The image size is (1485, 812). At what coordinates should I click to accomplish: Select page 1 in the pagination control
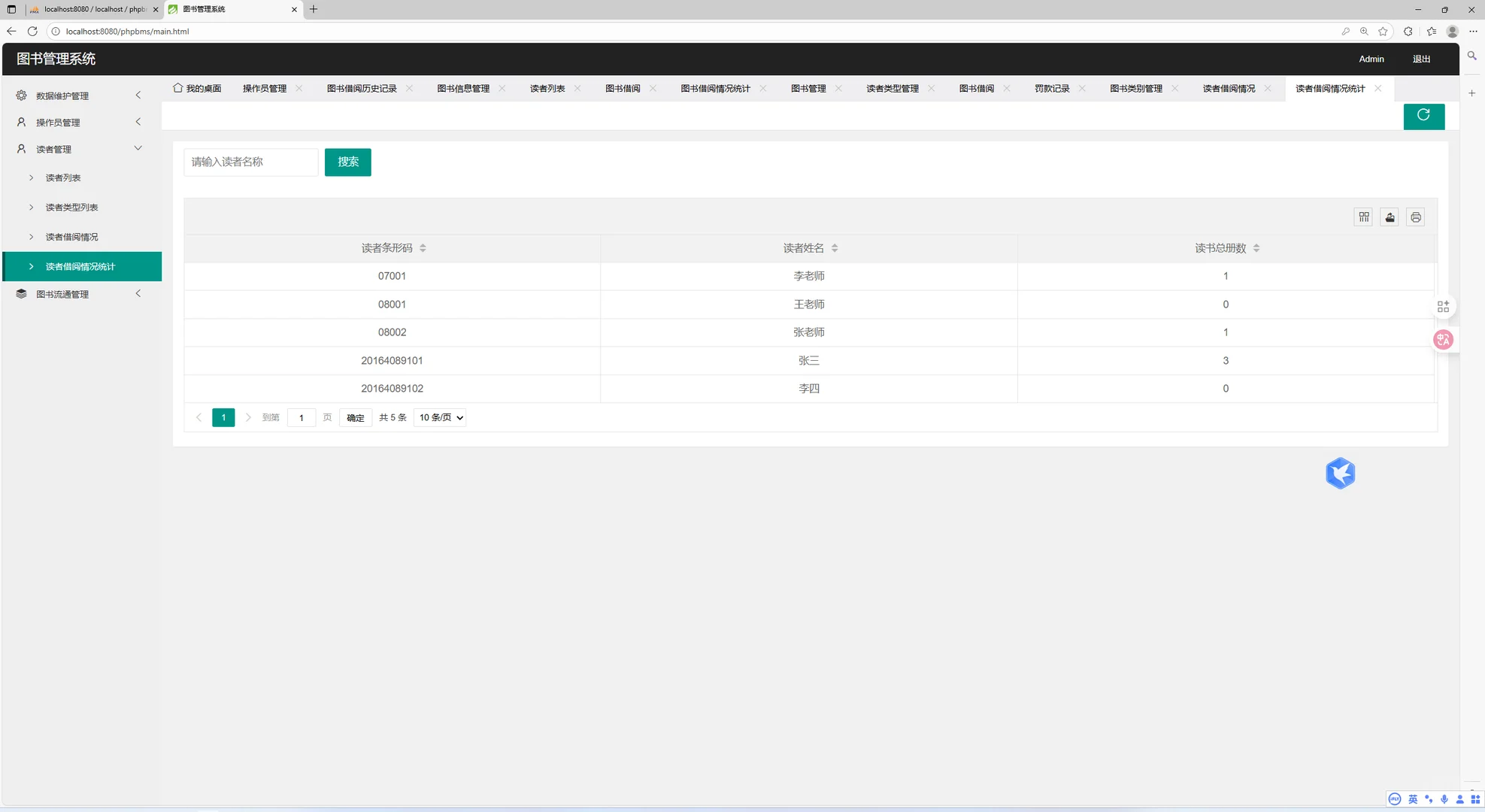pyautogui.click(x=223, y=417)
